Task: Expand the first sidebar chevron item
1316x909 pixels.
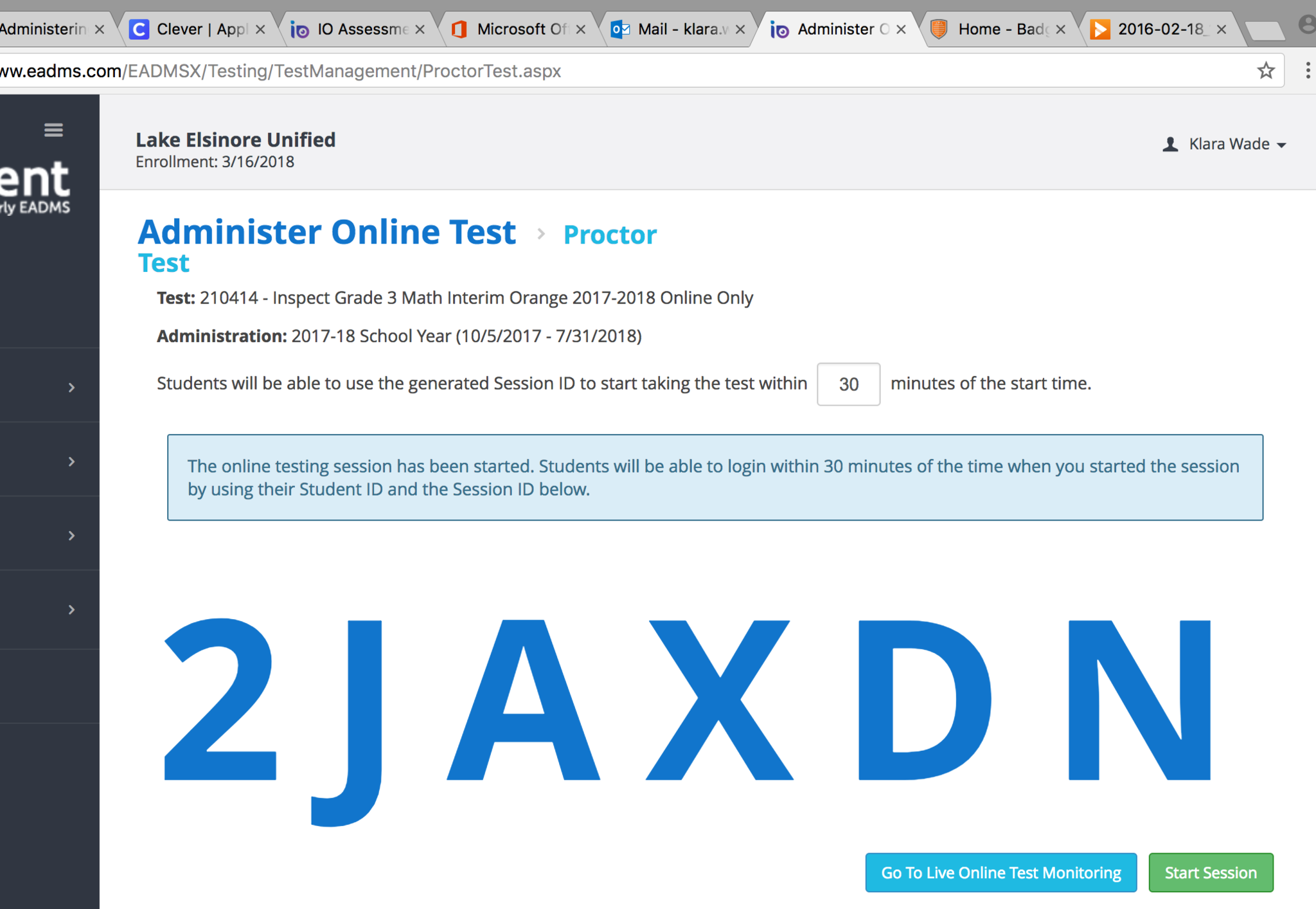Action: (71, 388)
